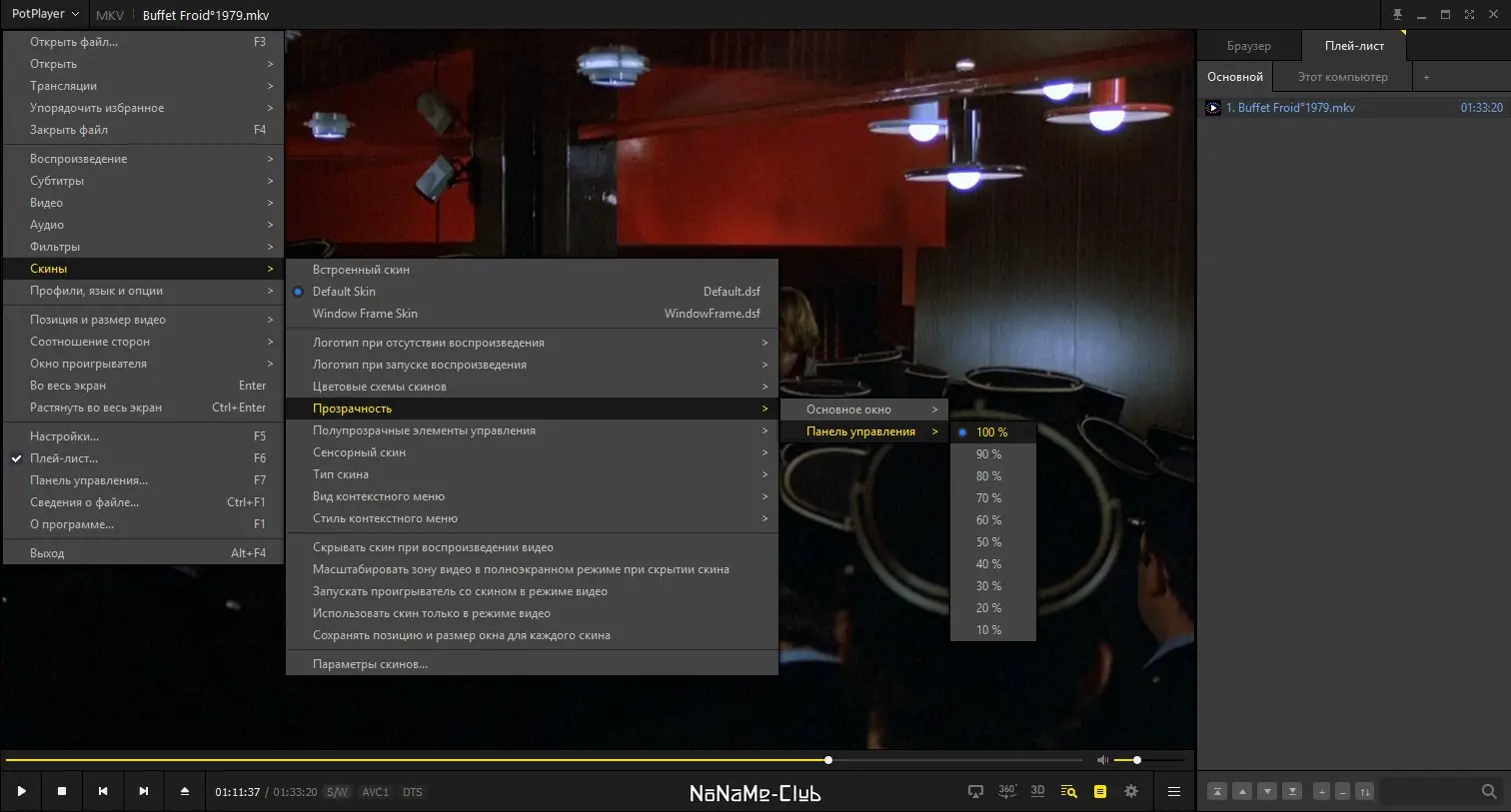Pin the window on top with the pin icon
Viewport: 1511px width, 812px height.
pos(1397,15)
